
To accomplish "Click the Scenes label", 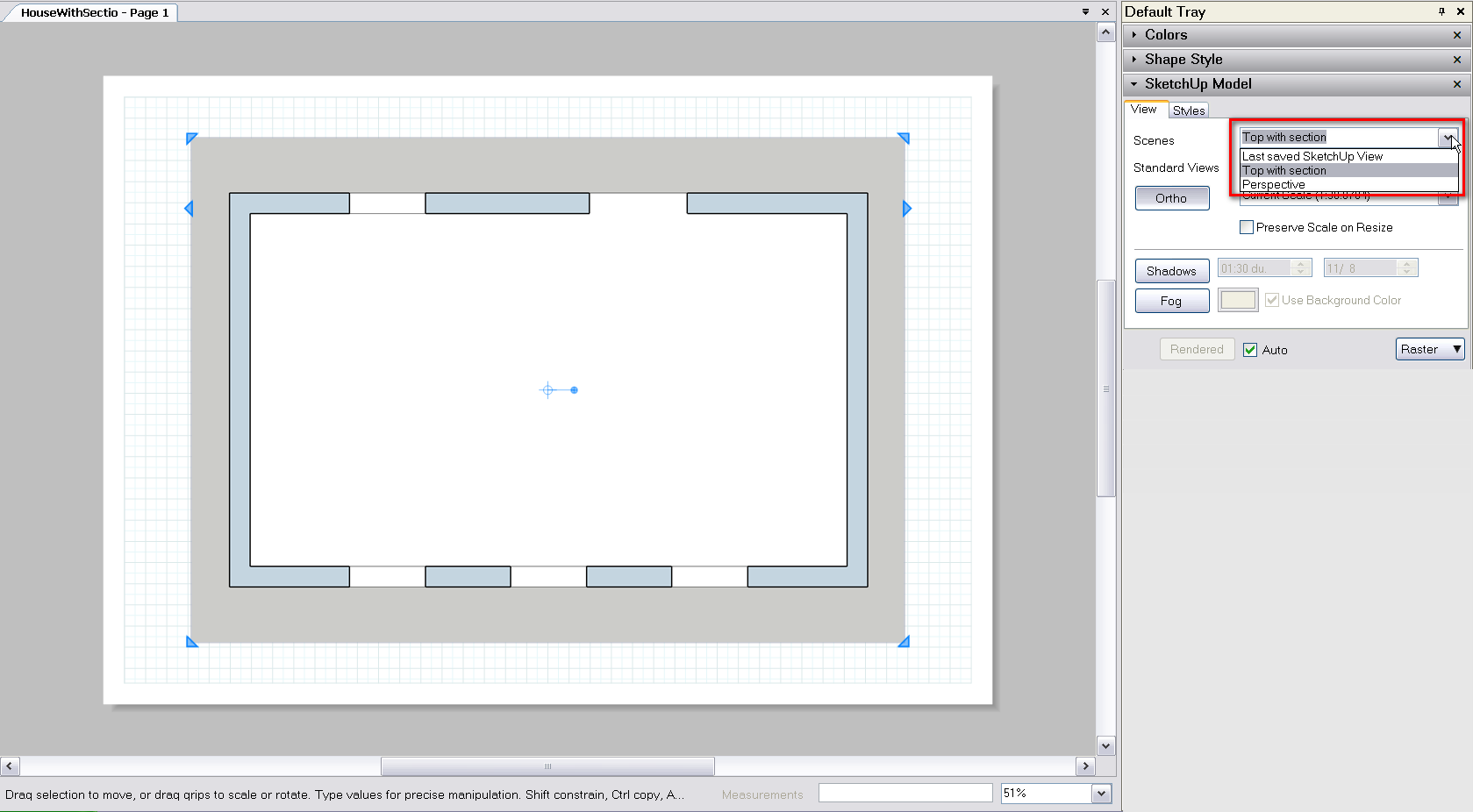I will click(x=1154, y=140).
